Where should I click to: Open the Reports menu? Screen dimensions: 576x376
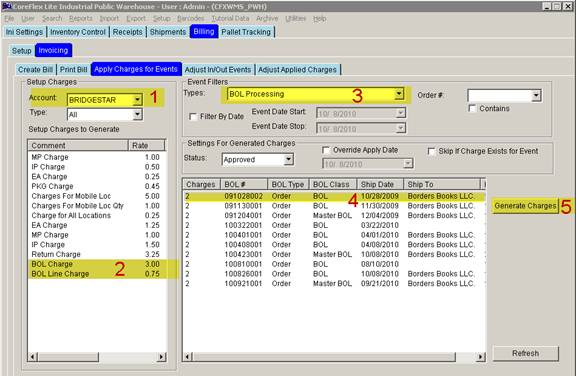point(81,18)
